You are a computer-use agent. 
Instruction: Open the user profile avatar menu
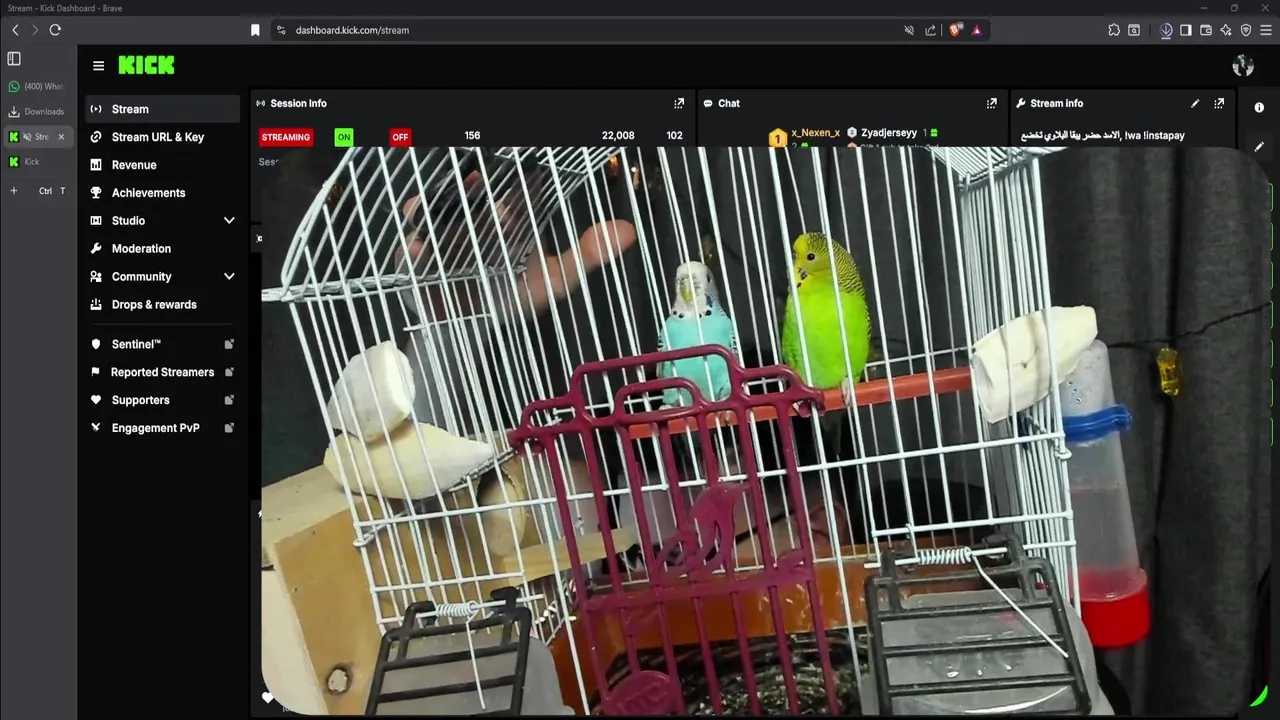click(1243, 66)
